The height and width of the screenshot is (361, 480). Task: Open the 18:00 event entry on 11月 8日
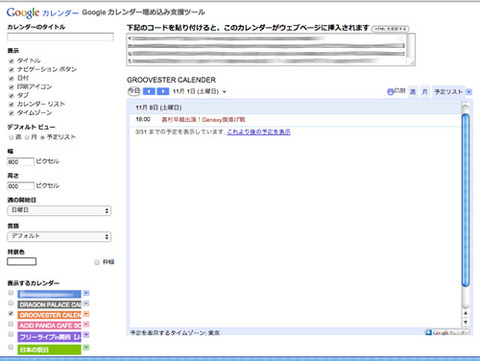[x=203, y=119]
